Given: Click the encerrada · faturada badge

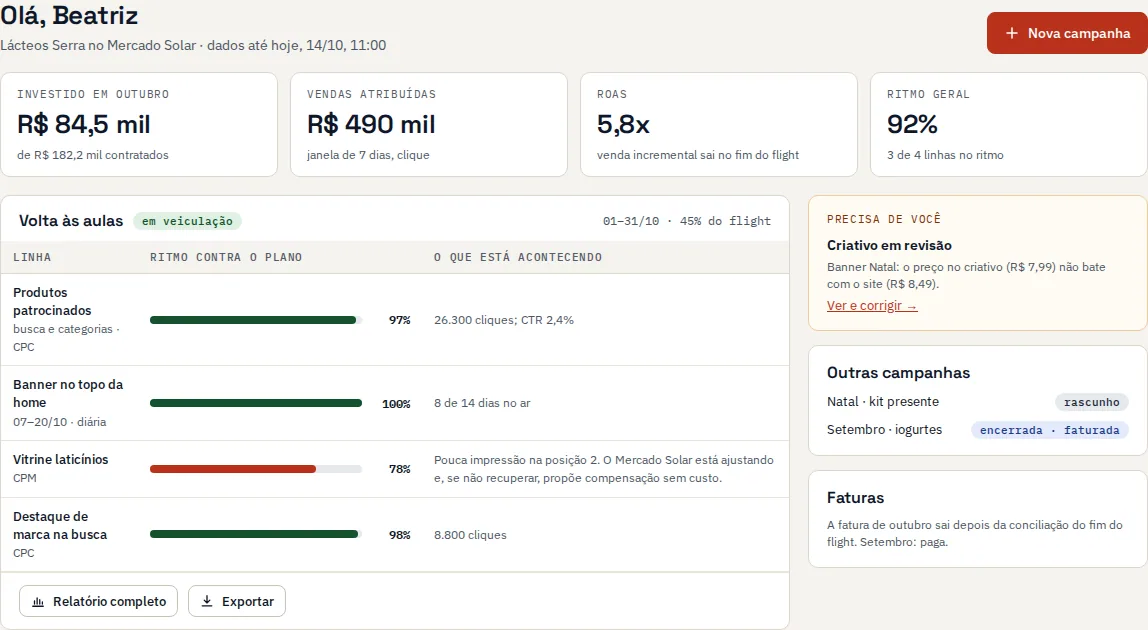Looking at the screenshot, I should 1050,430.
